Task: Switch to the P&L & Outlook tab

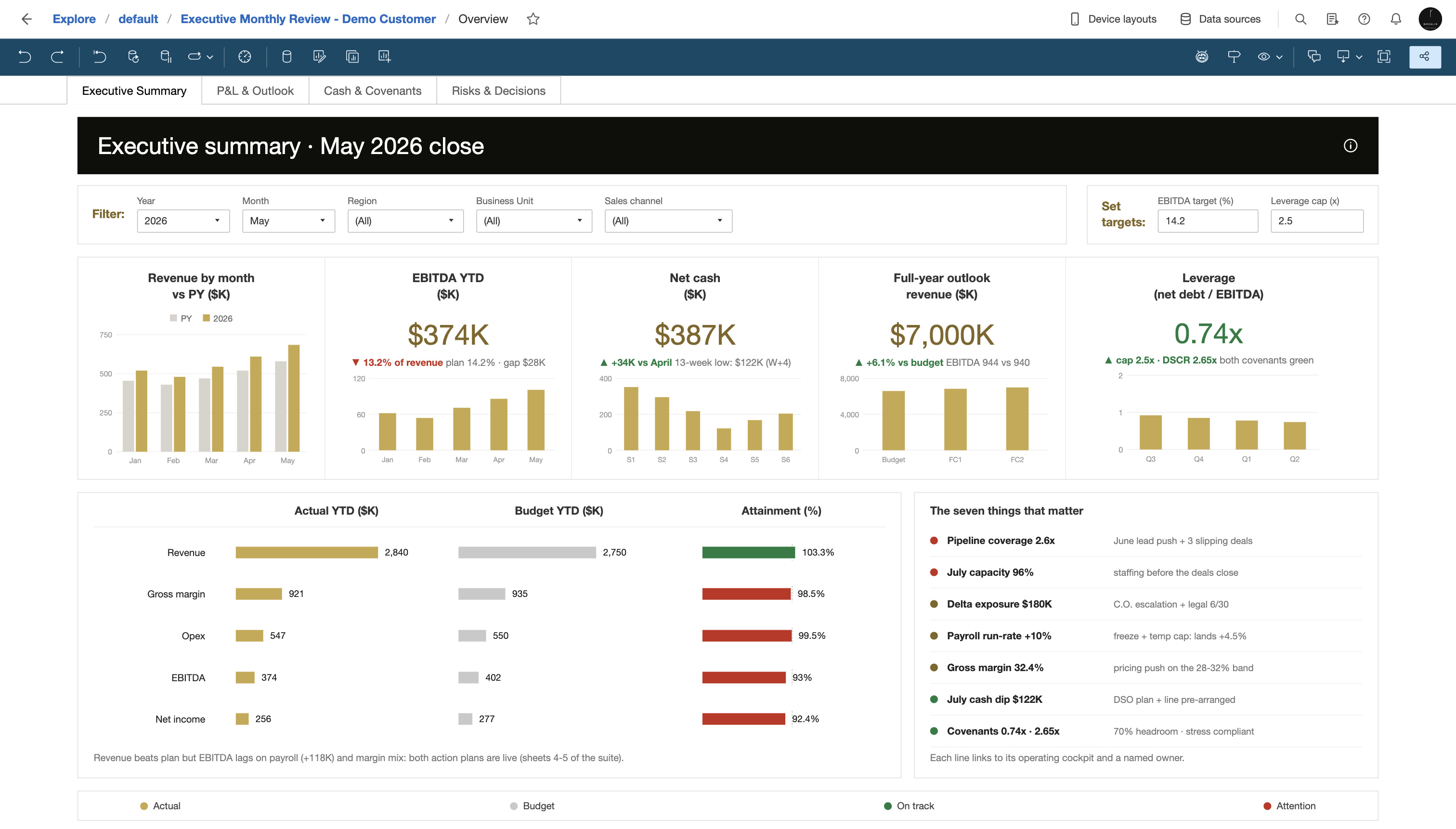Action: [x=255, y=91]
